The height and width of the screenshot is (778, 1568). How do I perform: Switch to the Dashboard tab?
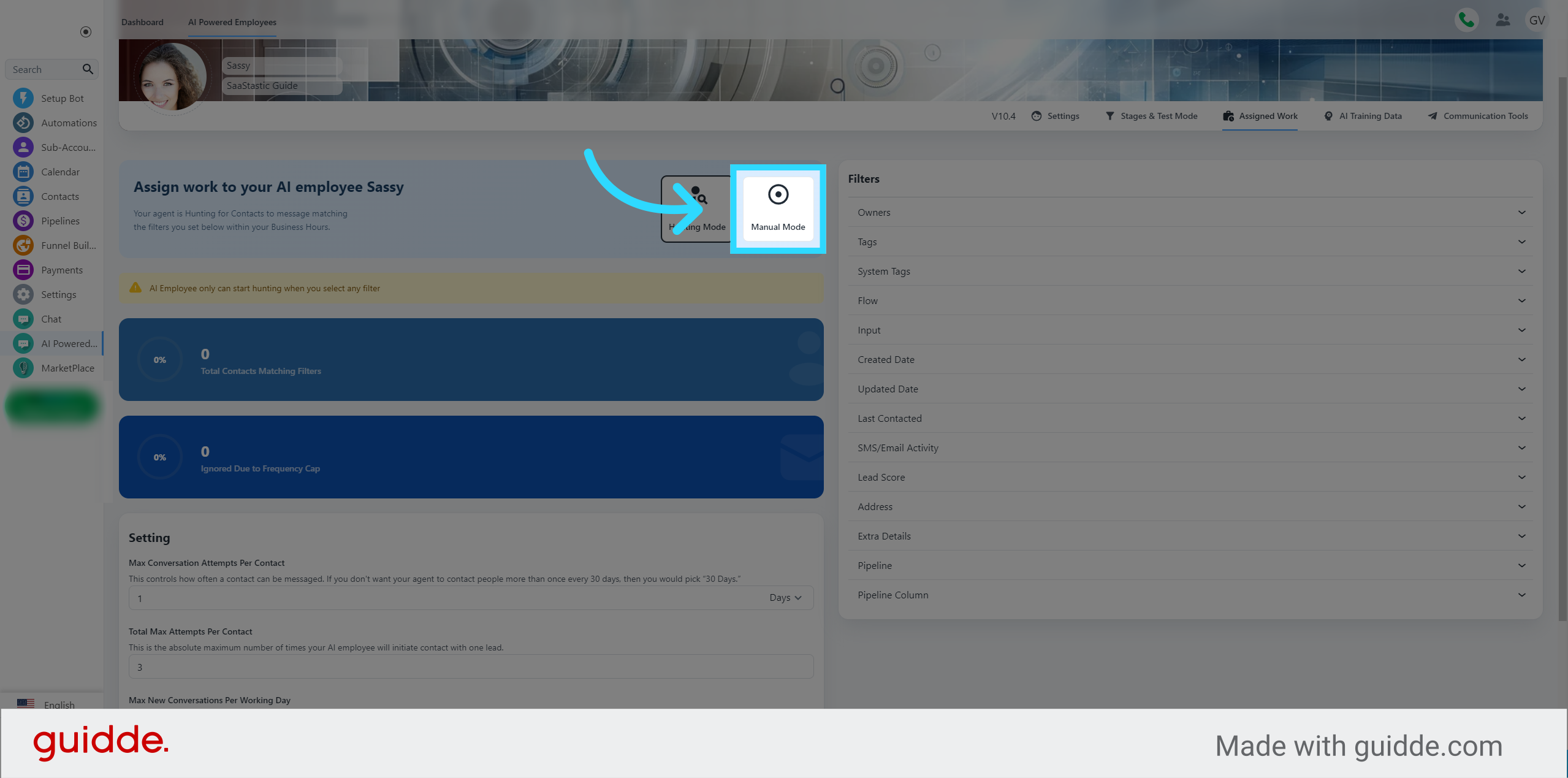142,22
